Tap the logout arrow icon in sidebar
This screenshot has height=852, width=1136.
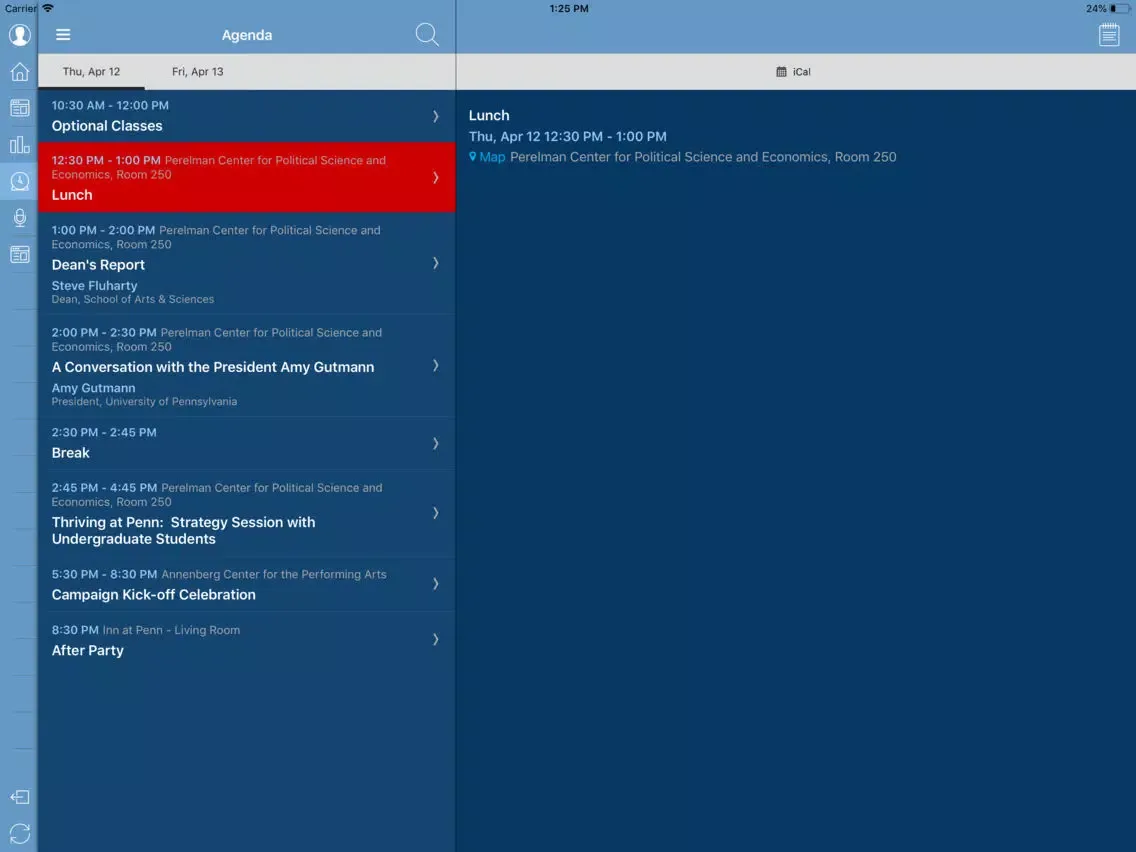20,797
